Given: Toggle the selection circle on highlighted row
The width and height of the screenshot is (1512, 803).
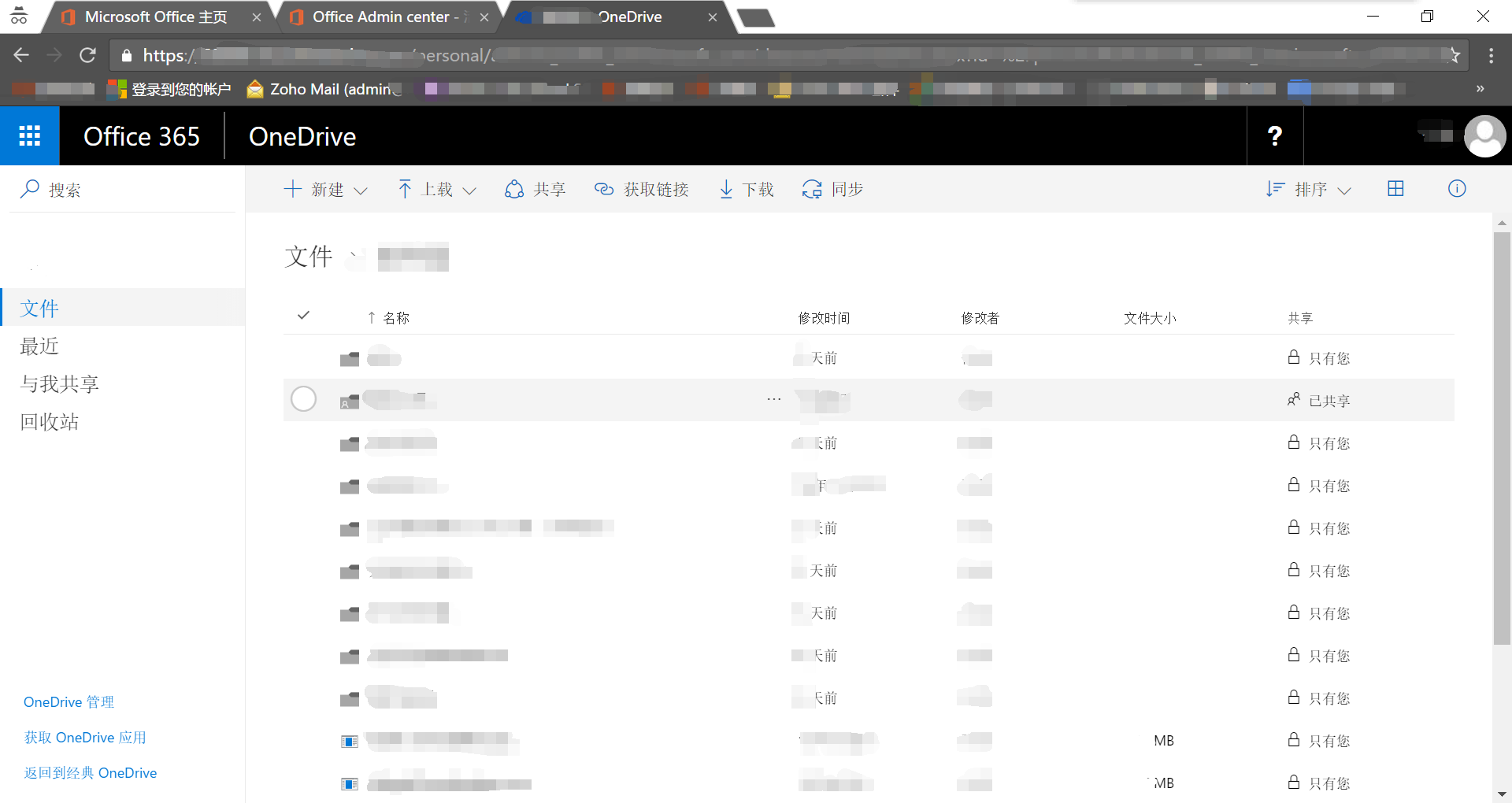Looking at the screenshot, I should (303, 399).
